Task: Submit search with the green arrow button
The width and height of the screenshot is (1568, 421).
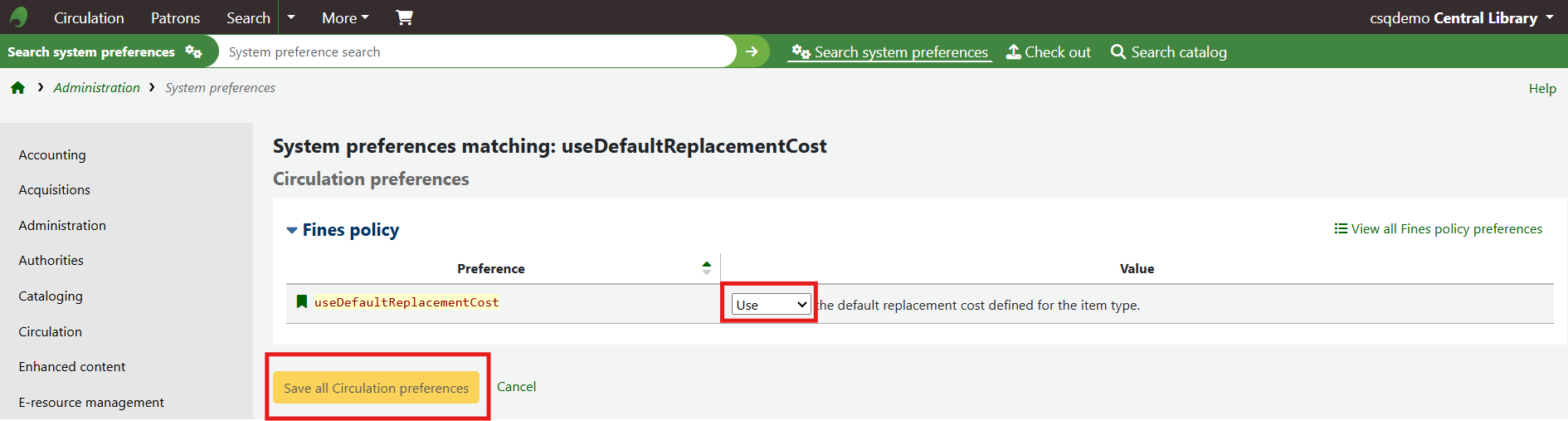Action: [752, 51]
